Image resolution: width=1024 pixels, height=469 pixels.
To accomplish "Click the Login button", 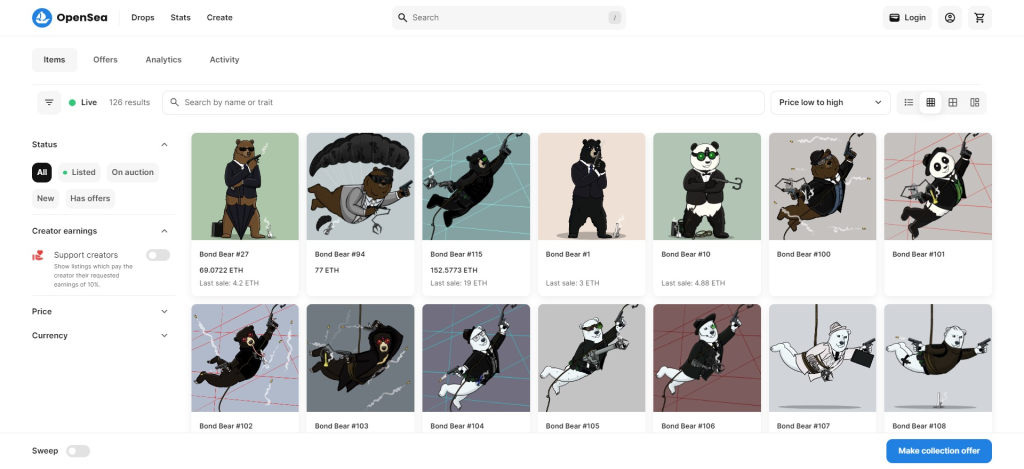I will (907, 17).
